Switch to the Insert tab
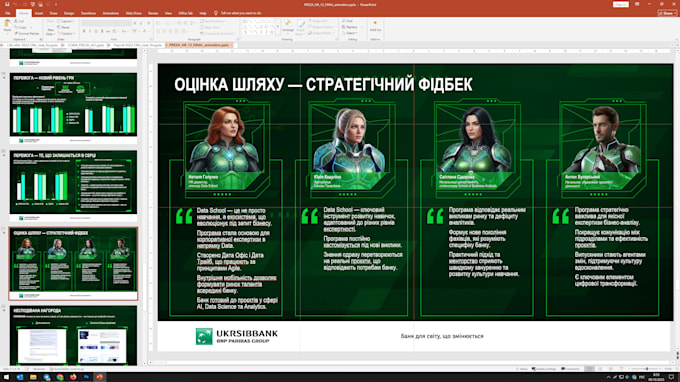 pos(39,13)
